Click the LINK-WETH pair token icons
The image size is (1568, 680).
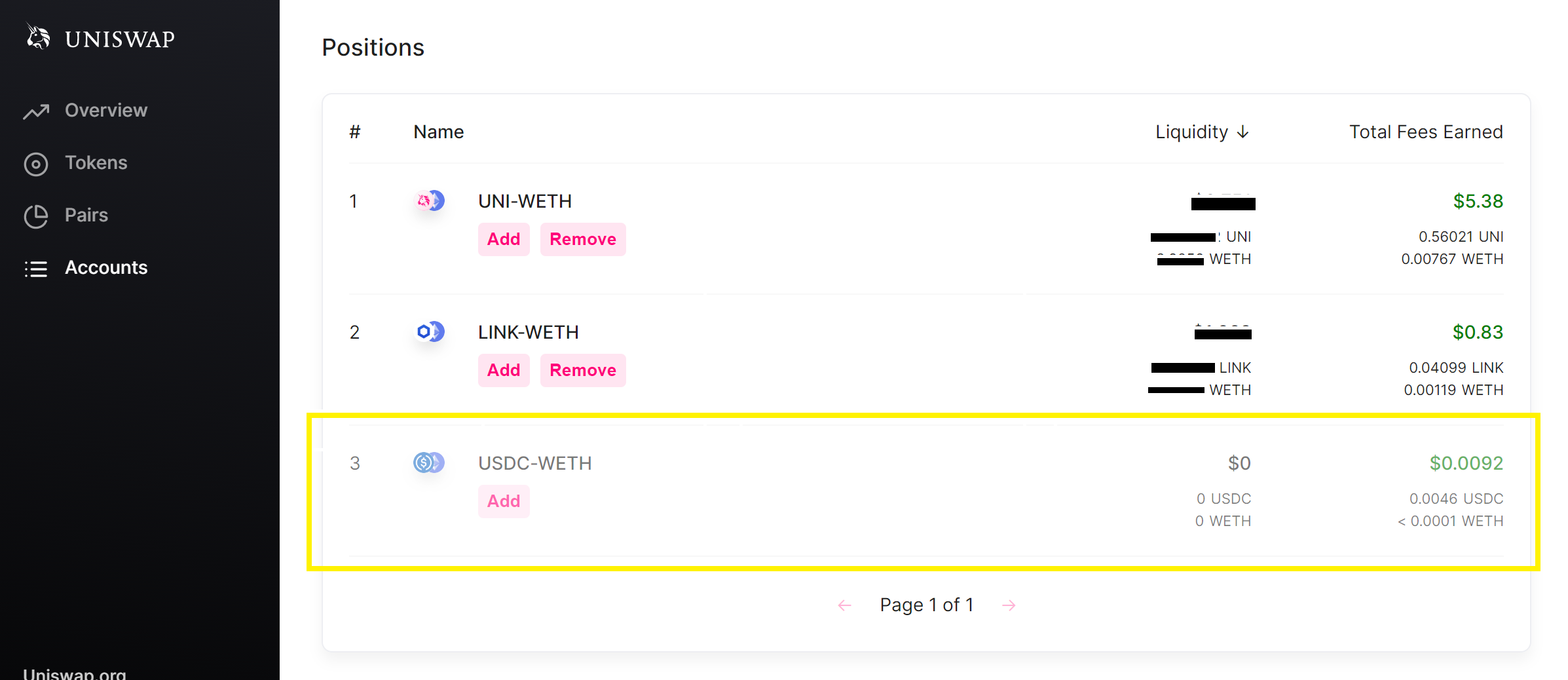point(429,332)
